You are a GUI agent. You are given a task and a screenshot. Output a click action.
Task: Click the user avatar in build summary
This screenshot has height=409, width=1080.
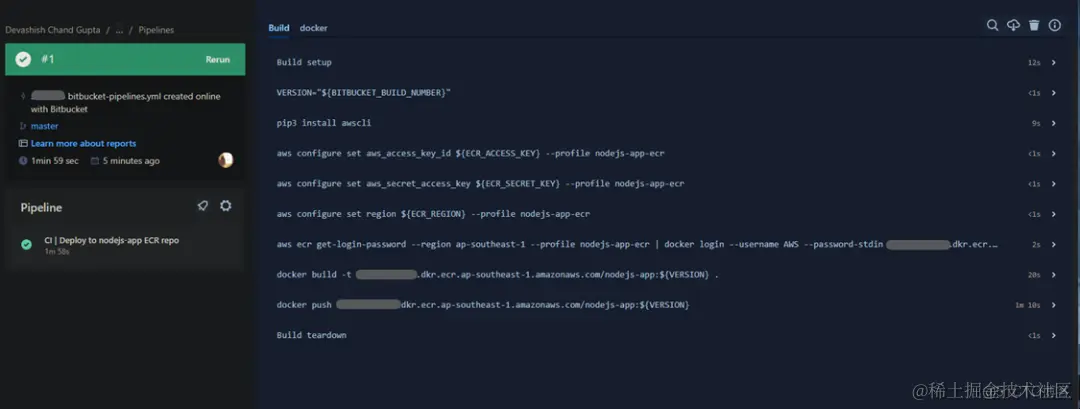coord(226,160)
